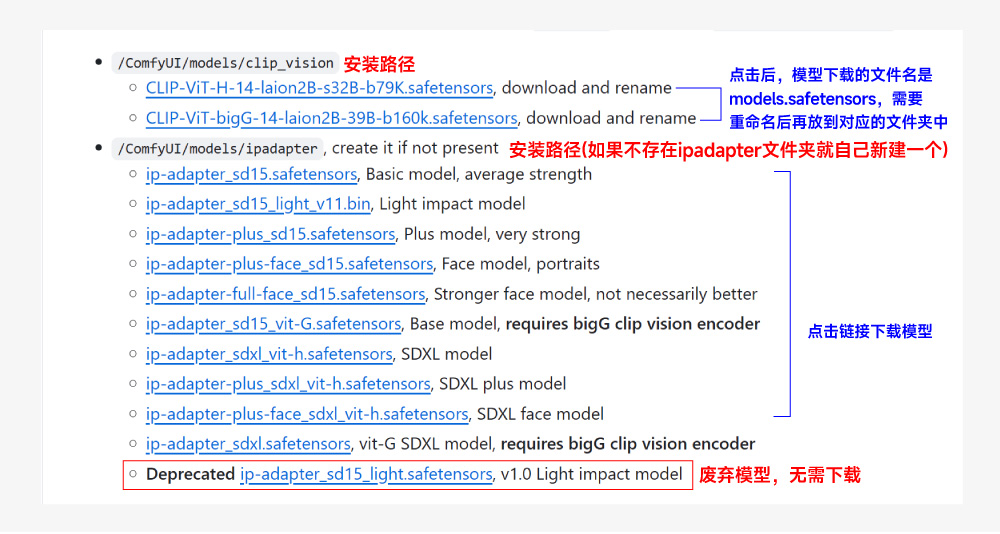Image resolution: width=1000 pixels, height=534 pixels.
Task: Click the /ComfyUI/models/clip_vision path code
Action: pyautogui.click(x=225, y=63)
